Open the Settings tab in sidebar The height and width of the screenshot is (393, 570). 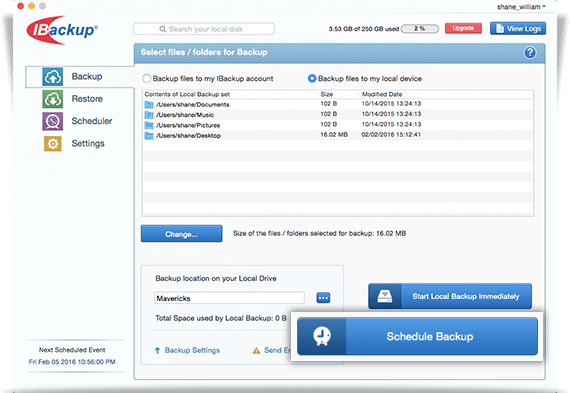[x=74, y=144]
